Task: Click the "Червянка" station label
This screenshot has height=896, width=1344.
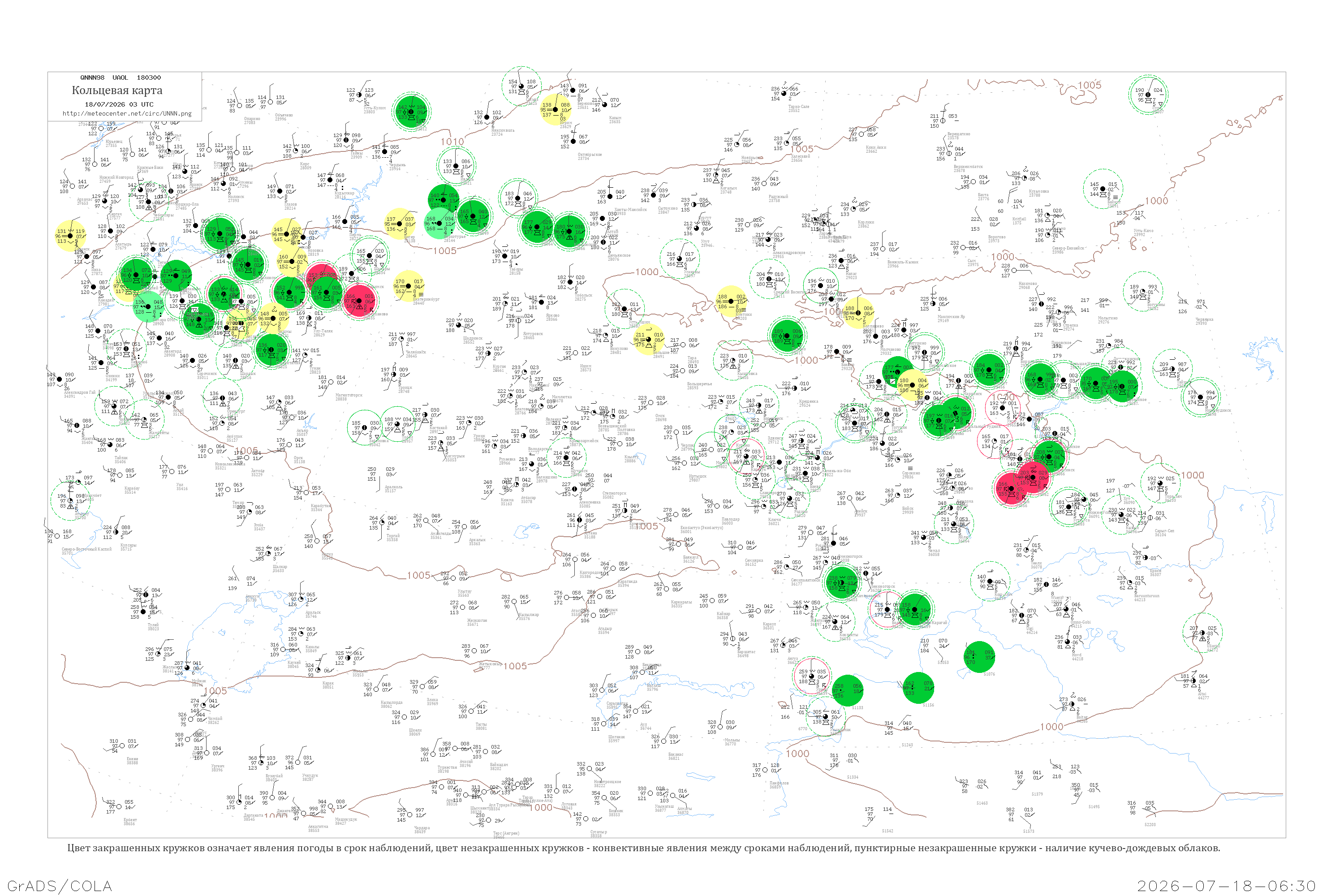Action: [x=1204, y=319]
